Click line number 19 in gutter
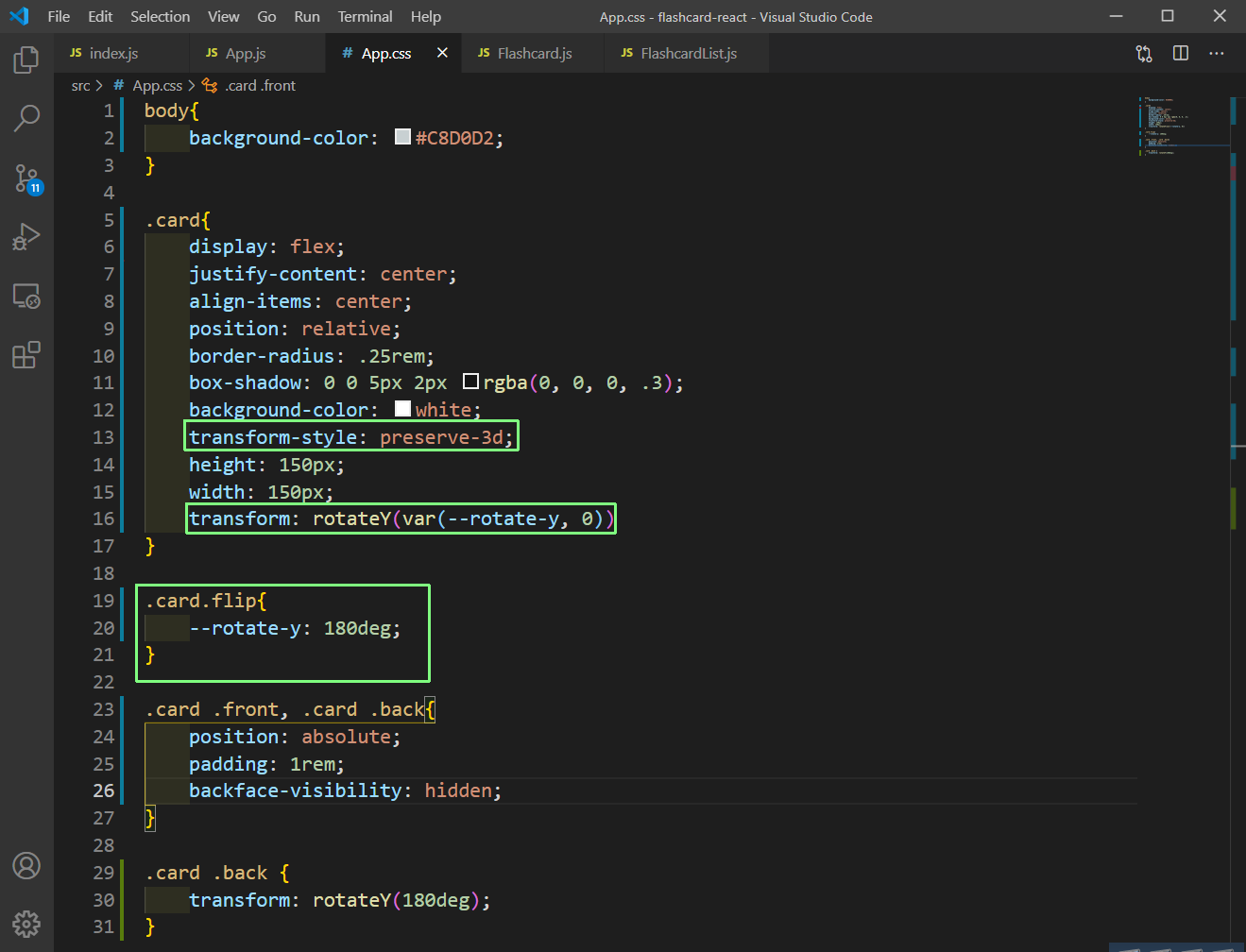 pos(104,601)
